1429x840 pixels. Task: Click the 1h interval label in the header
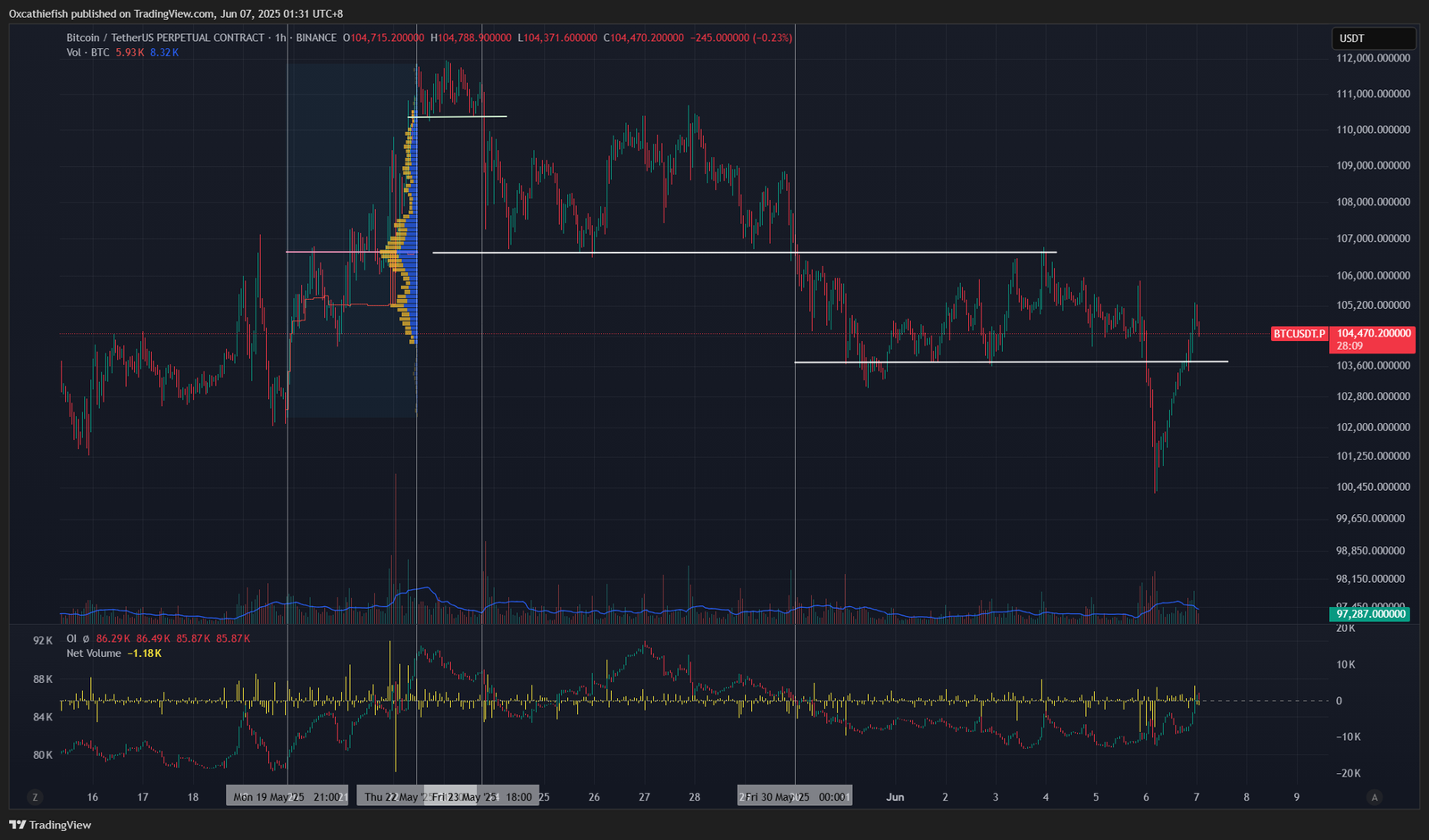[280, 37]
